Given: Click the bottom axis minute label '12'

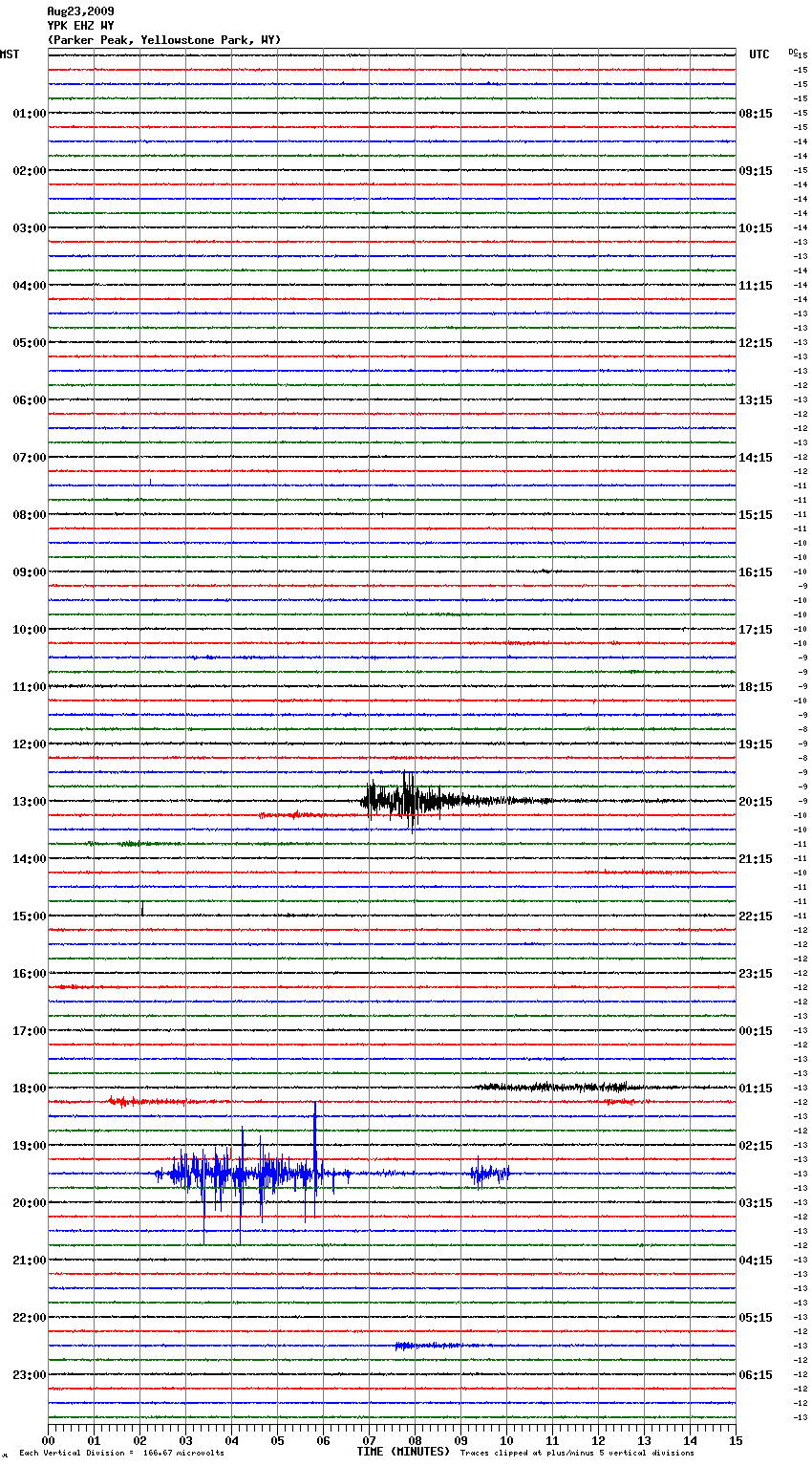Looking at the screenshot, I should pos(598,1440).
